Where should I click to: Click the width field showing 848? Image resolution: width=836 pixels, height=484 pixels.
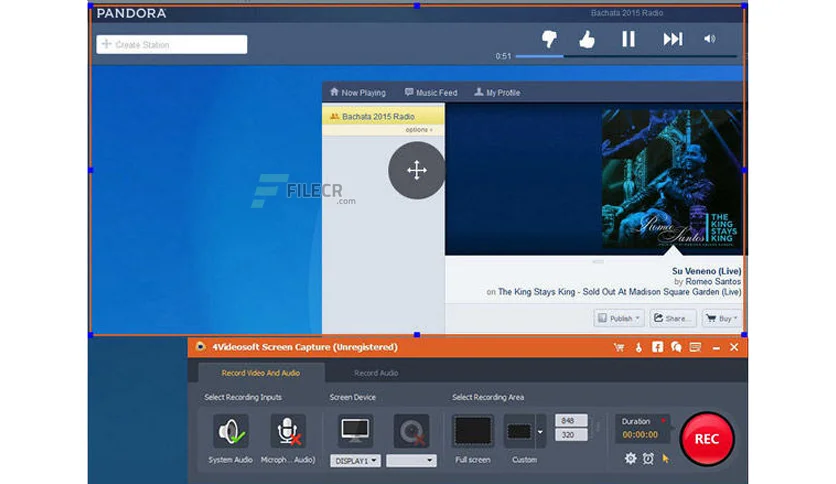click(x=571, y=420)
